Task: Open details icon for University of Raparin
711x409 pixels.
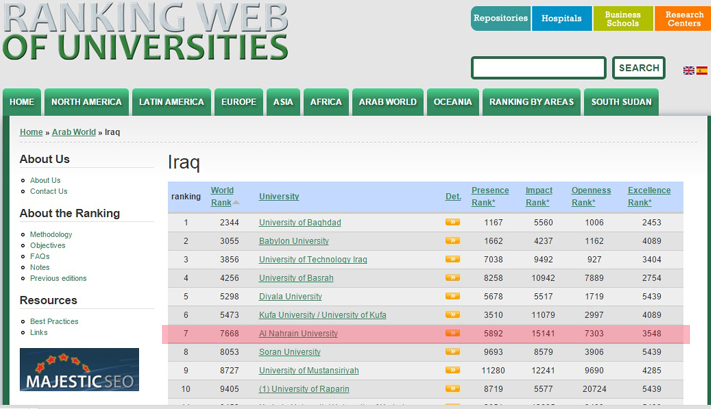Action: [452, 389]
